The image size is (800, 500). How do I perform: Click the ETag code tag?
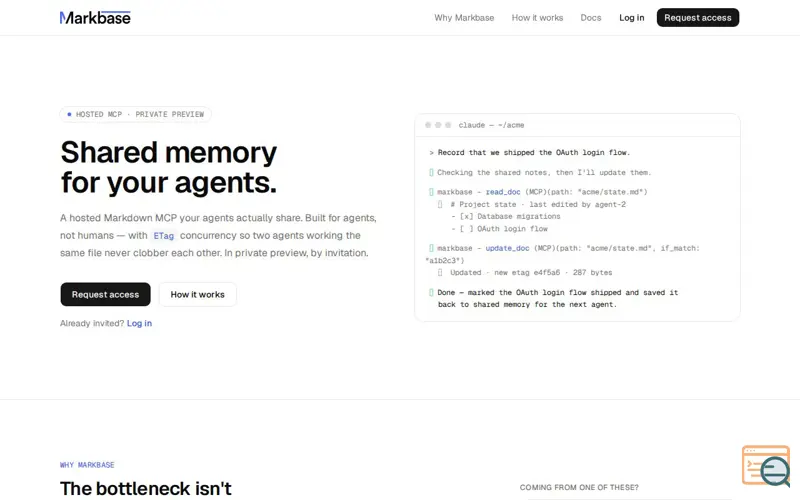[x=163, y=236]
